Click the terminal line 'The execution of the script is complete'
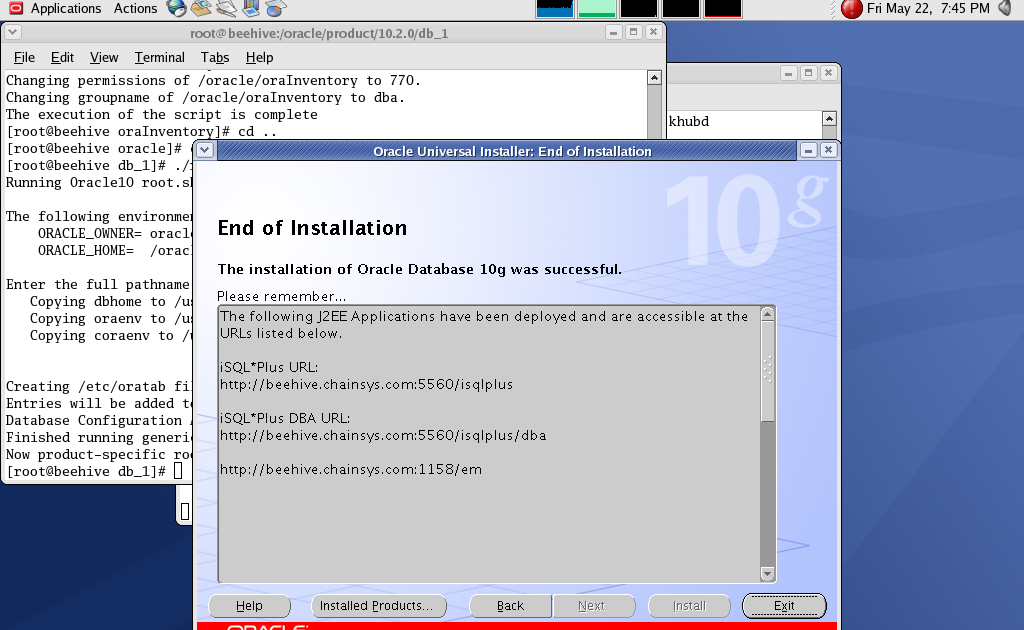1024x630 pixels. coord(162,114)
